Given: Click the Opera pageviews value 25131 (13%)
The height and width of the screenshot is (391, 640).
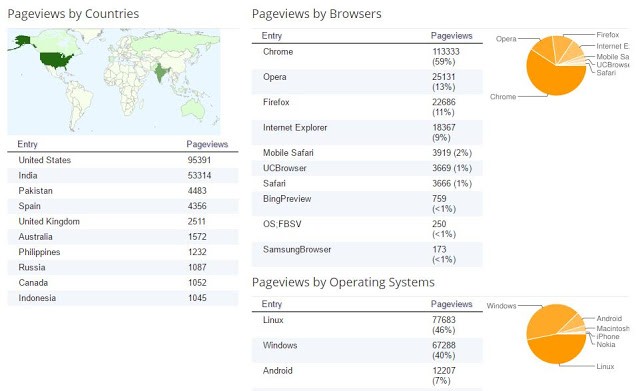Looking at the screenshot, I should [x=444, y=82].
